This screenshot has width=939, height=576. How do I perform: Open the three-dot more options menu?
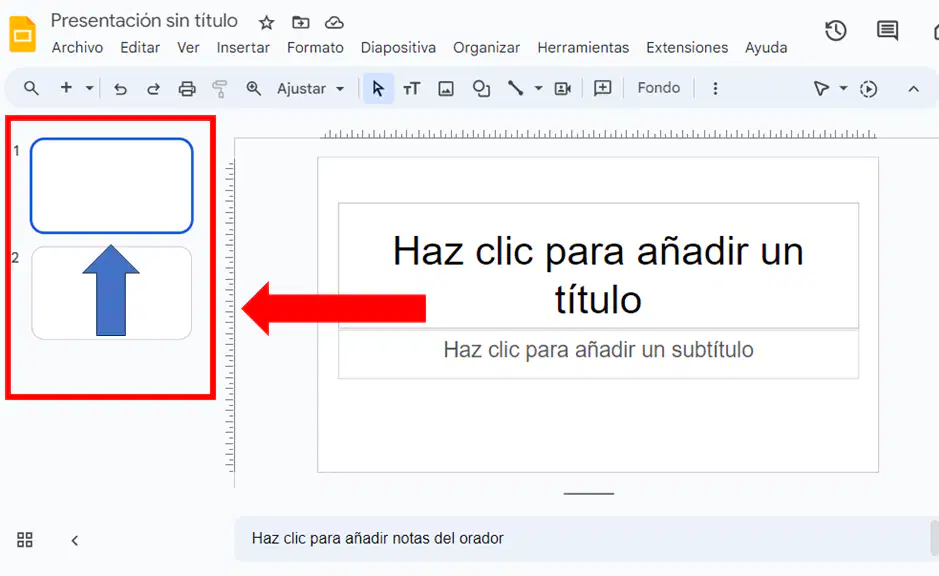pos(715,89)
